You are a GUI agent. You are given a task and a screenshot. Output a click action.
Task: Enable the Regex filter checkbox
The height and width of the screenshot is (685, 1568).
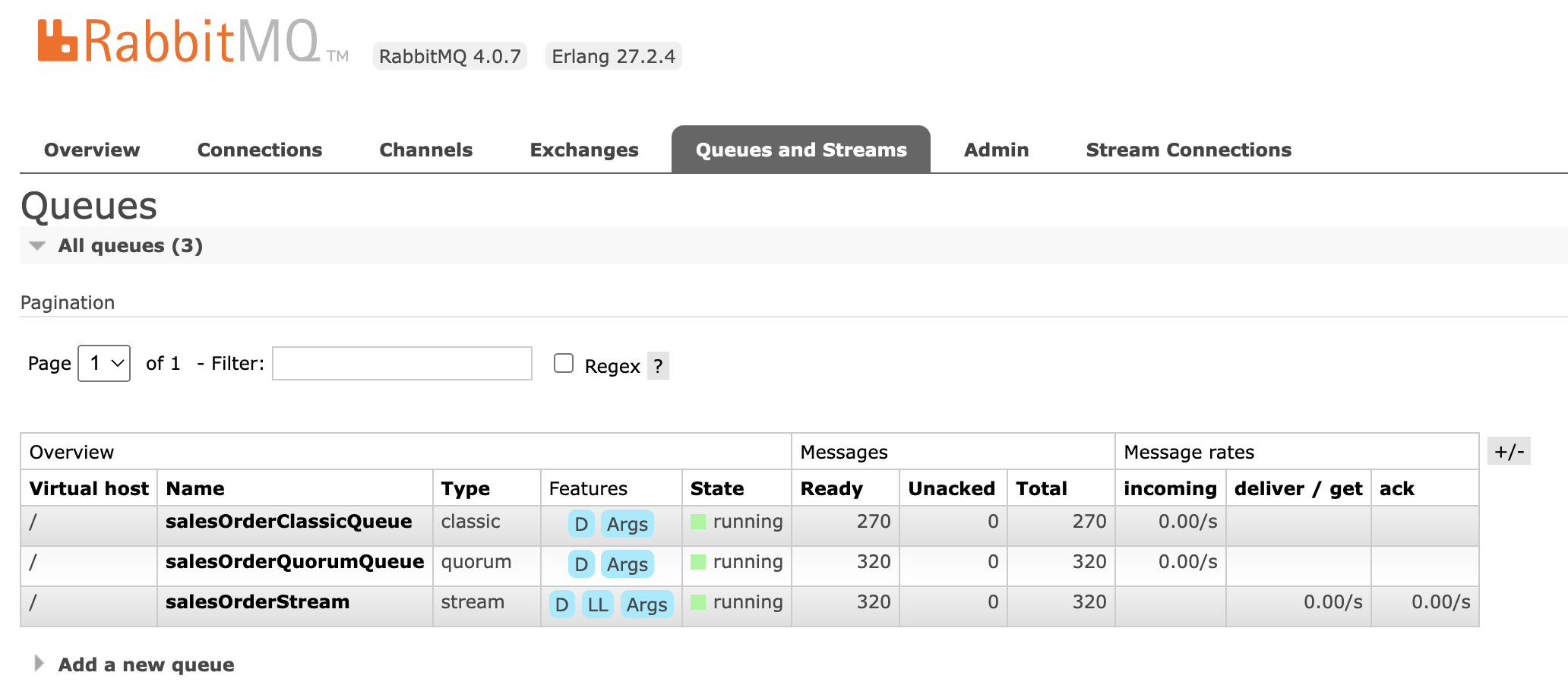[x=564, y=363]
